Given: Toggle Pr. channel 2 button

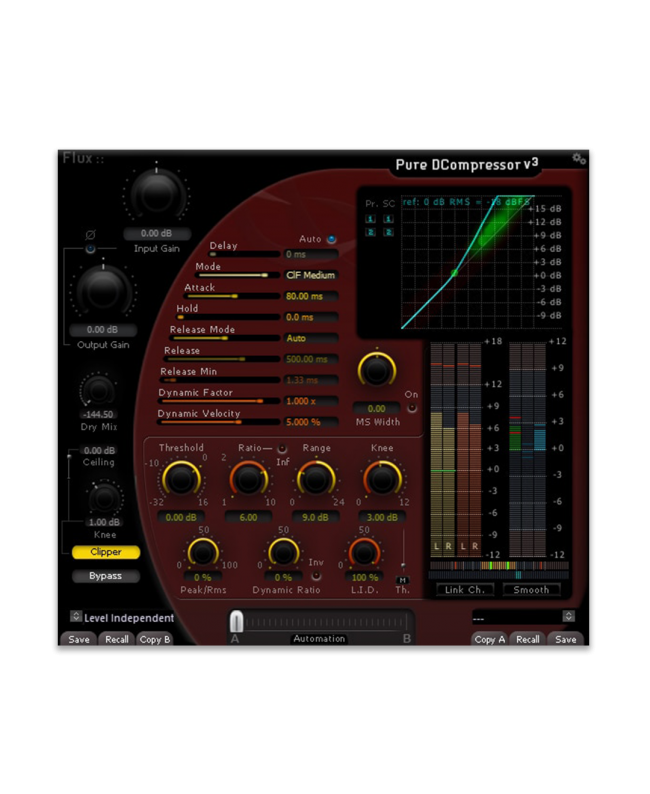Looking at the screenshot, I should (371, 232).
